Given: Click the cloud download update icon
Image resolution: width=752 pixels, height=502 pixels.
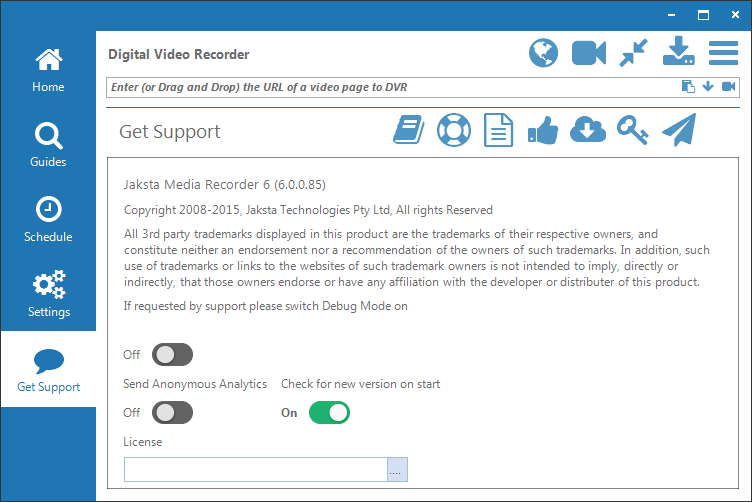Looking at the screenshot, I should [588, 130].
